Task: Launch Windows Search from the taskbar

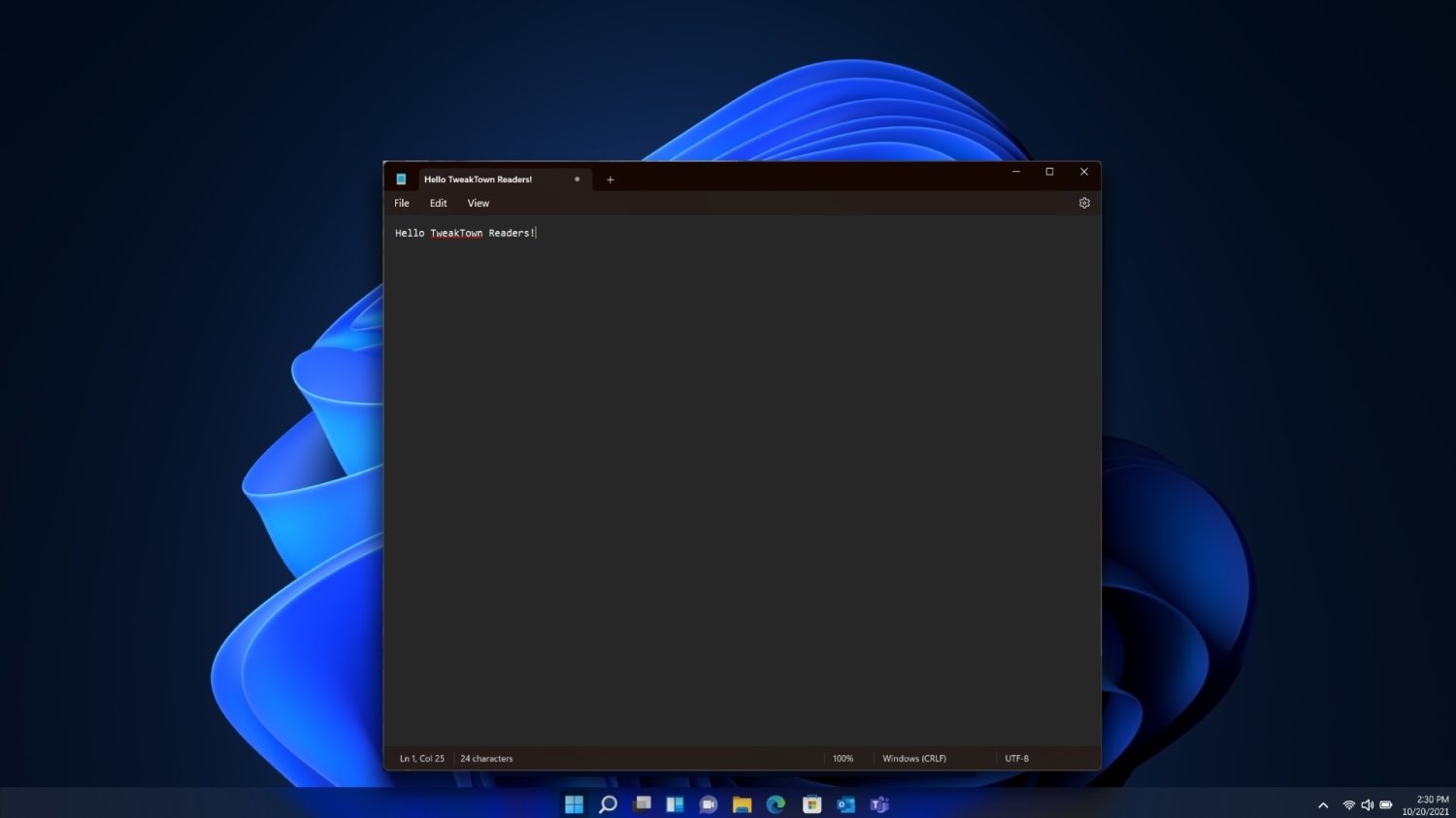Action: (608, 803)
